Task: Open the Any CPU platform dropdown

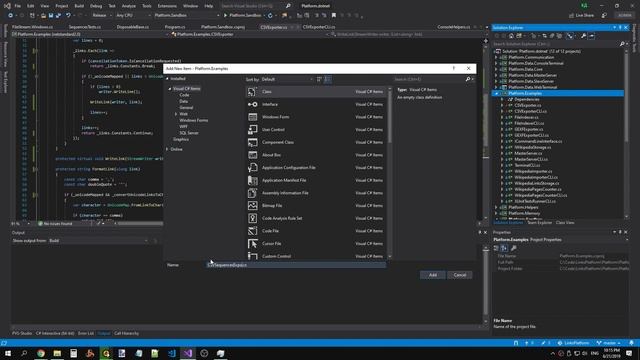Action: (x=133, y=16)
